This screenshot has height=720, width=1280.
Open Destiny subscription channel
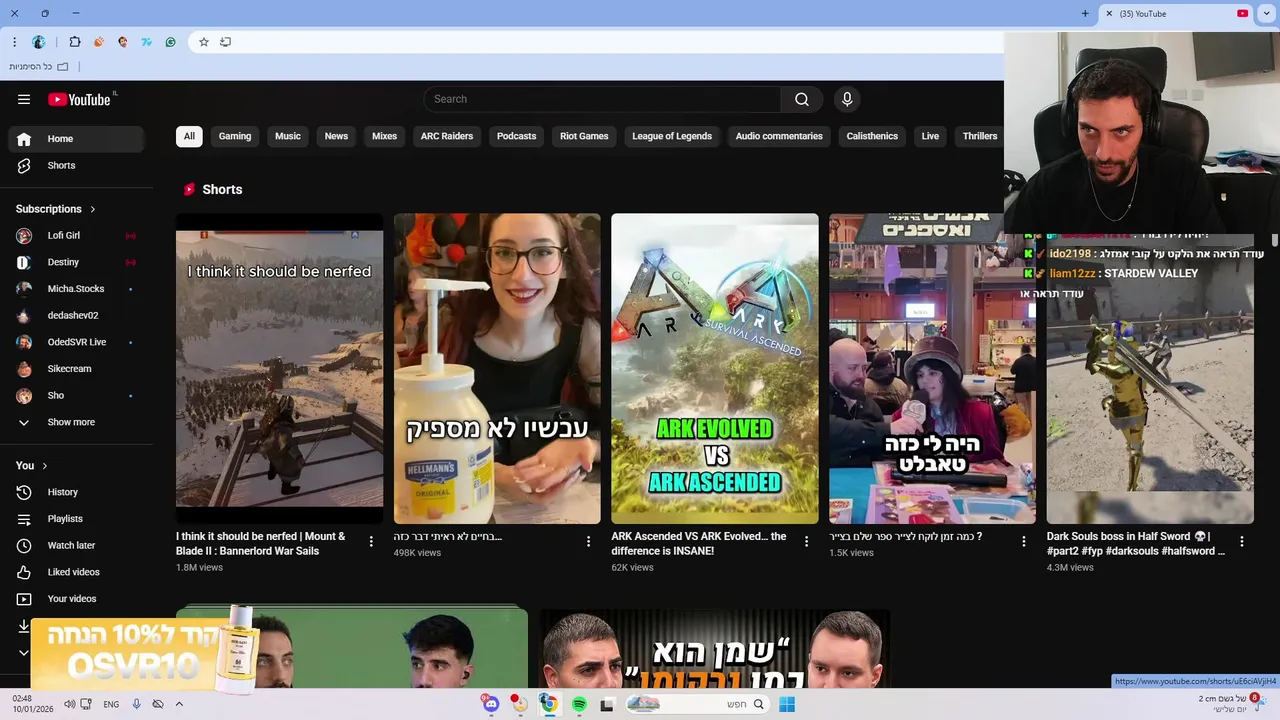pos(76,262)
